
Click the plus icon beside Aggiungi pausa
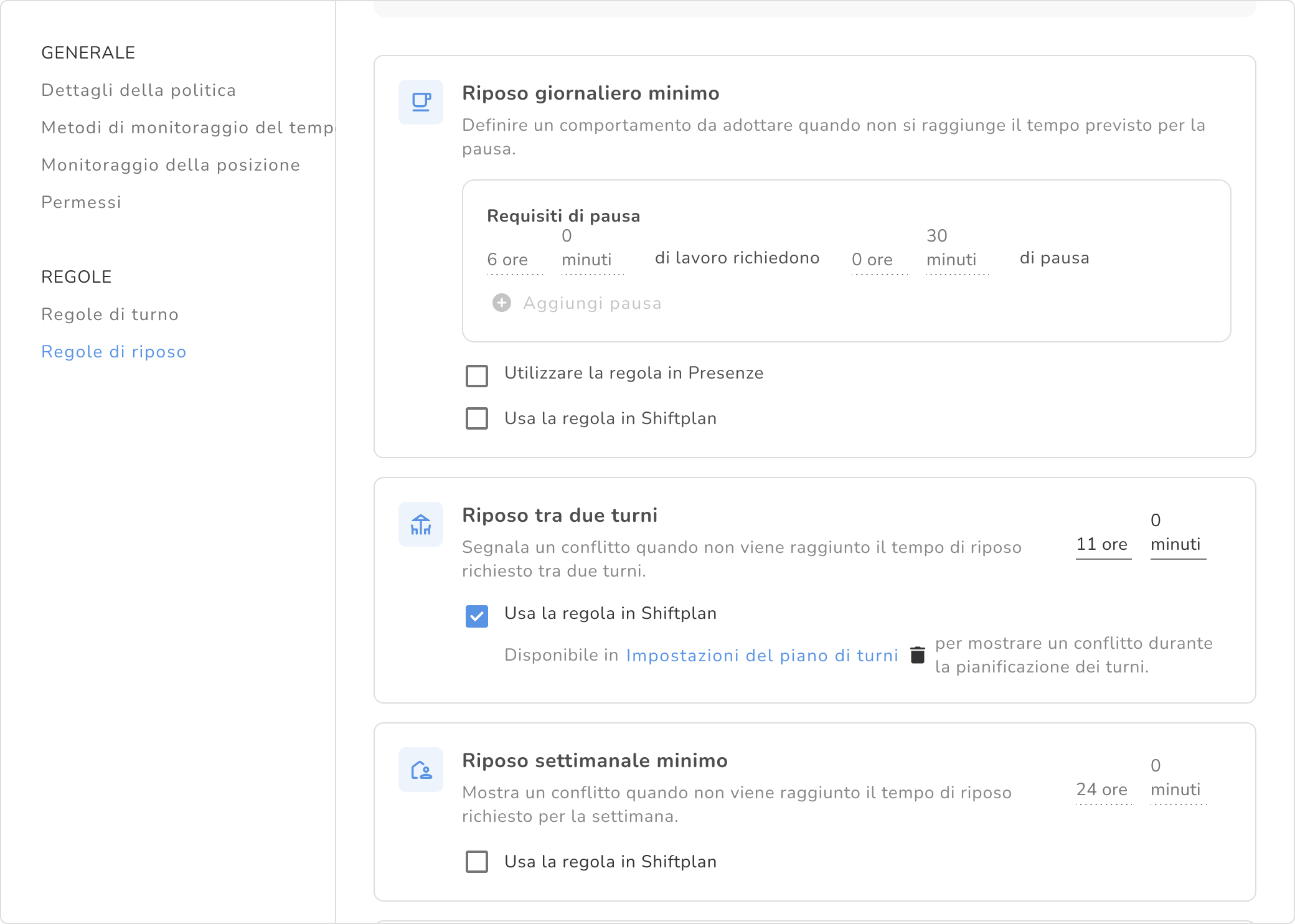502,303
